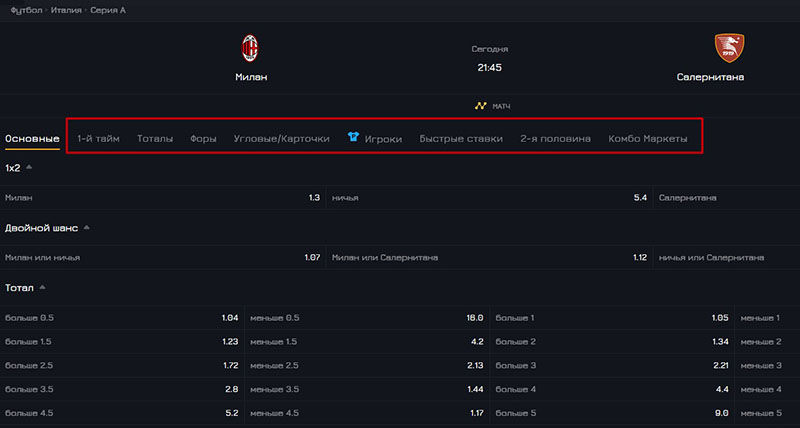Click the Milan club logo
Image resolution: width=800 pixels, height=428 pixels.
(x=251, y=49)
